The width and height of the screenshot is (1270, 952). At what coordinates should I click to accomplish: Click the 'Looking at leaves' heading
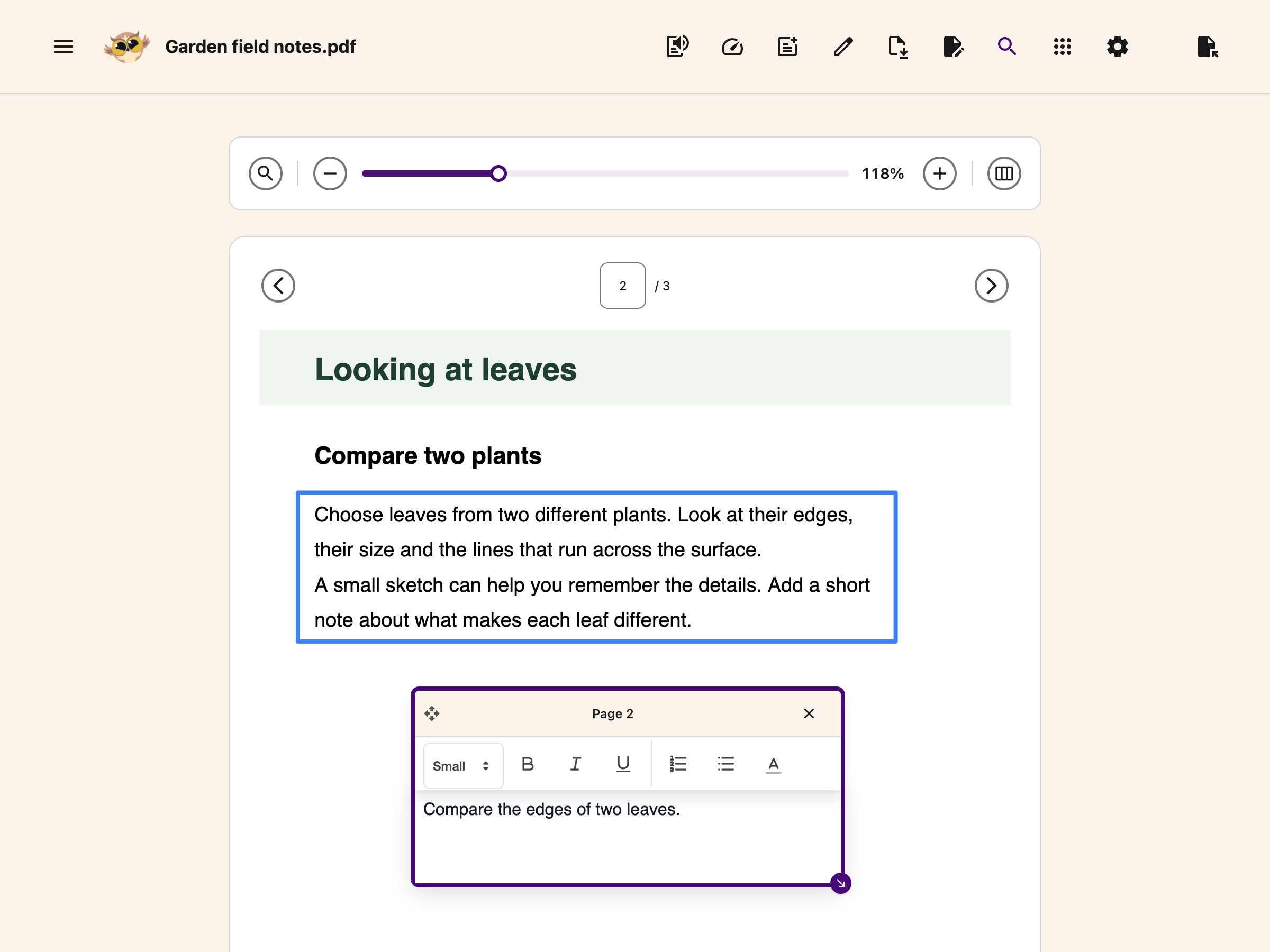point(446,369)
